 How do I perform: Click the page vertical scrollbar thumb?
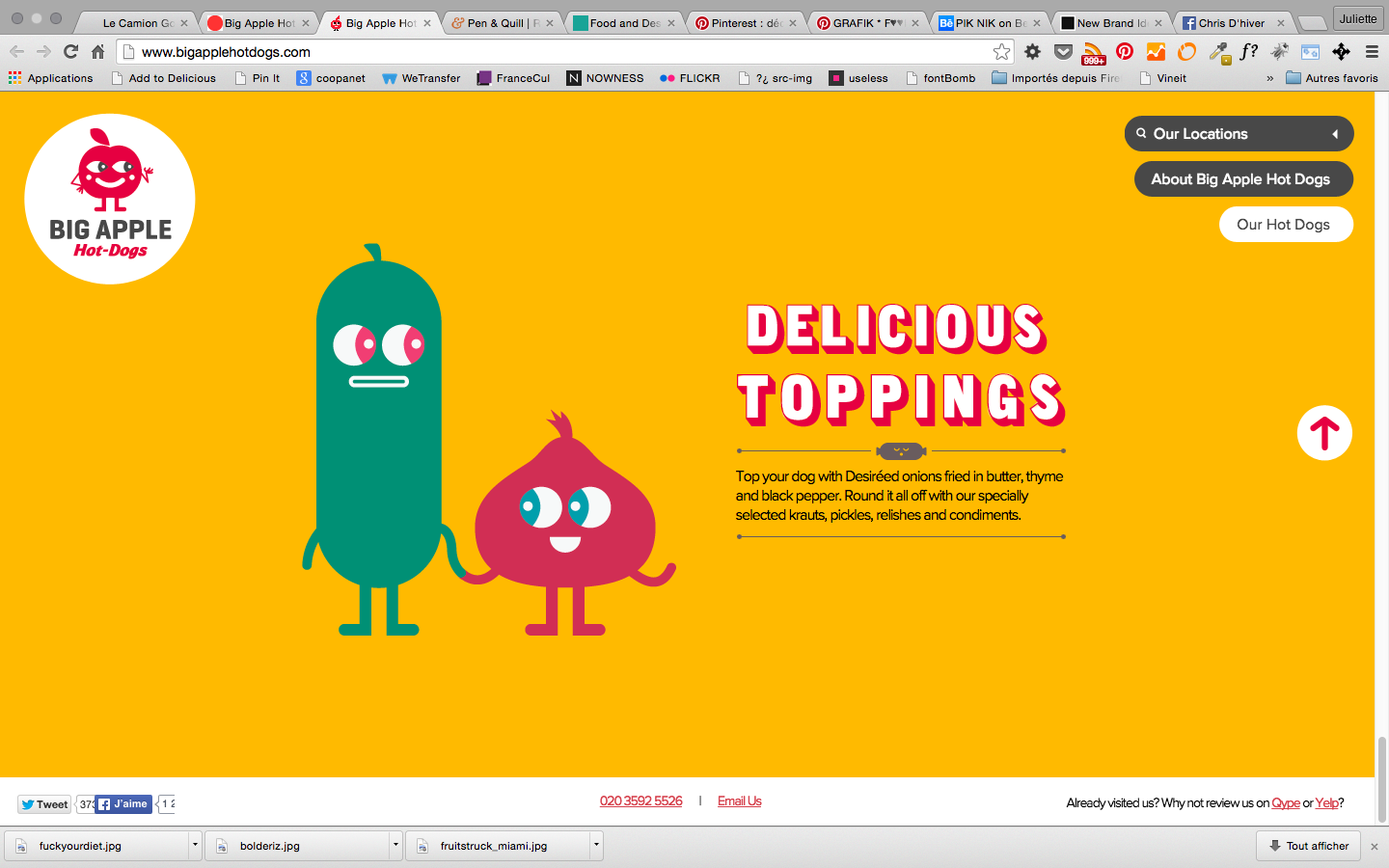1381,779
